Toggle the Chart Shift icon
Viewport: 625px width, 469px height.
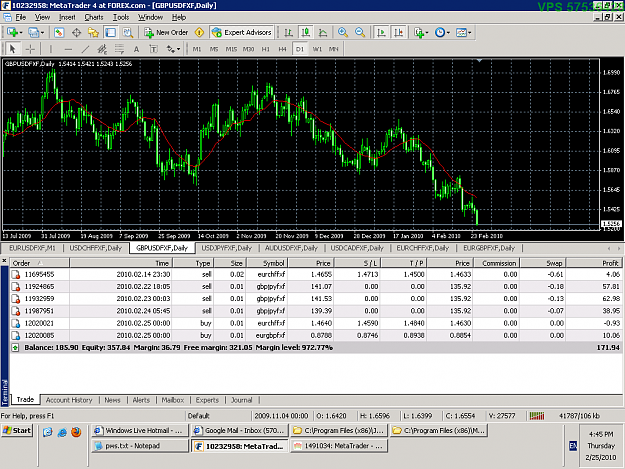398,32
